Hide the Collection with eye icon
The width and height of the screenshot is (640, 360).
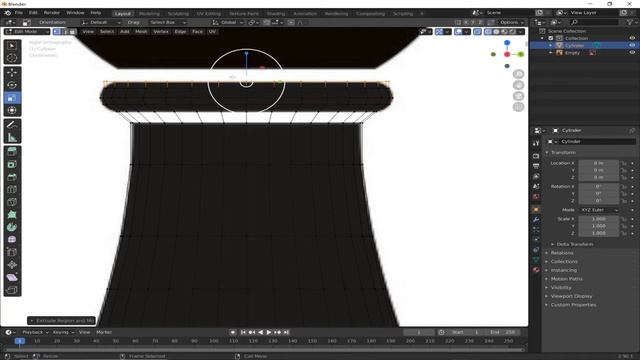[x=632, y=38]
